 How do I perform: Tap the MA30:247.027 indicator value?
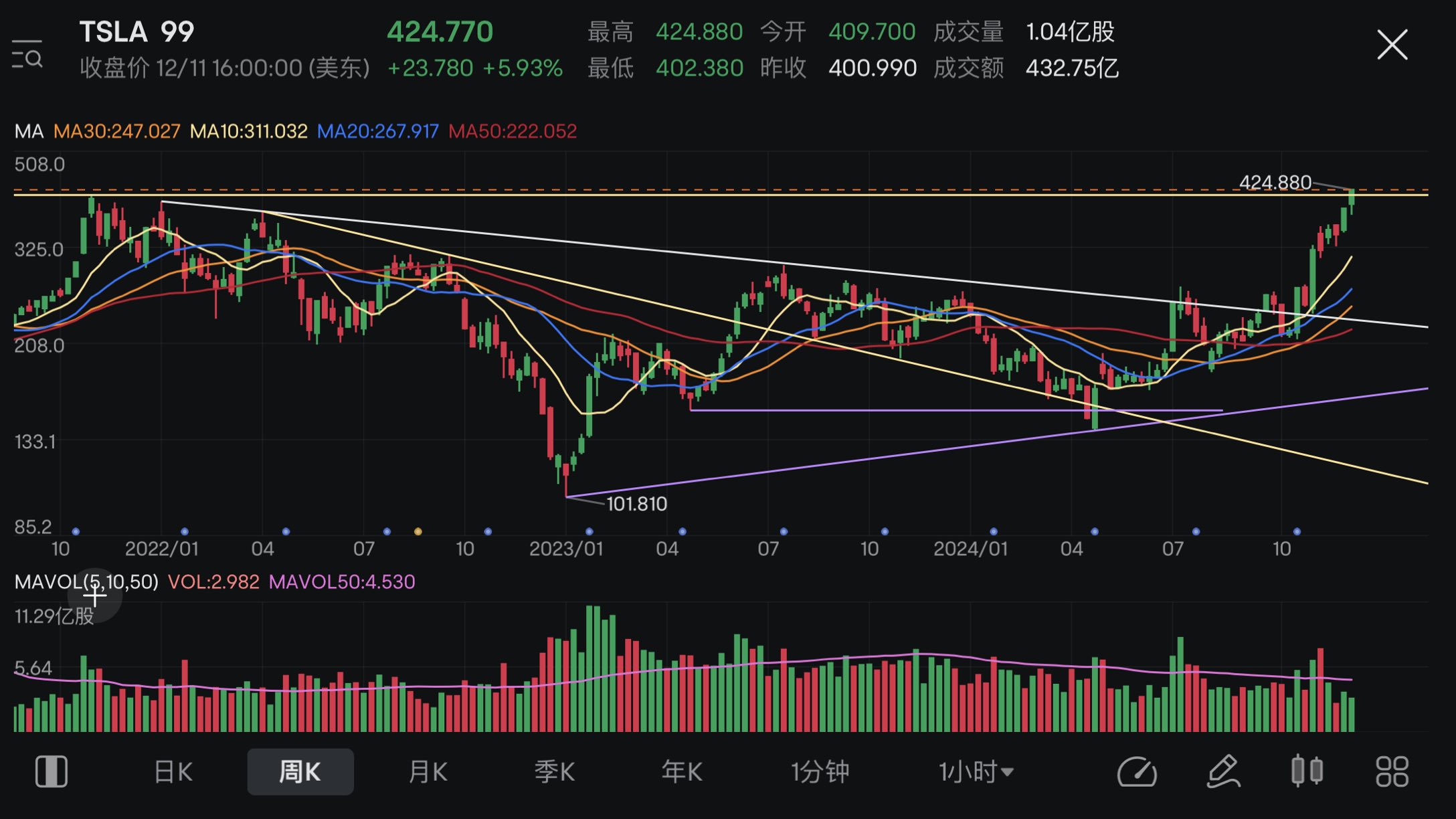117,131
